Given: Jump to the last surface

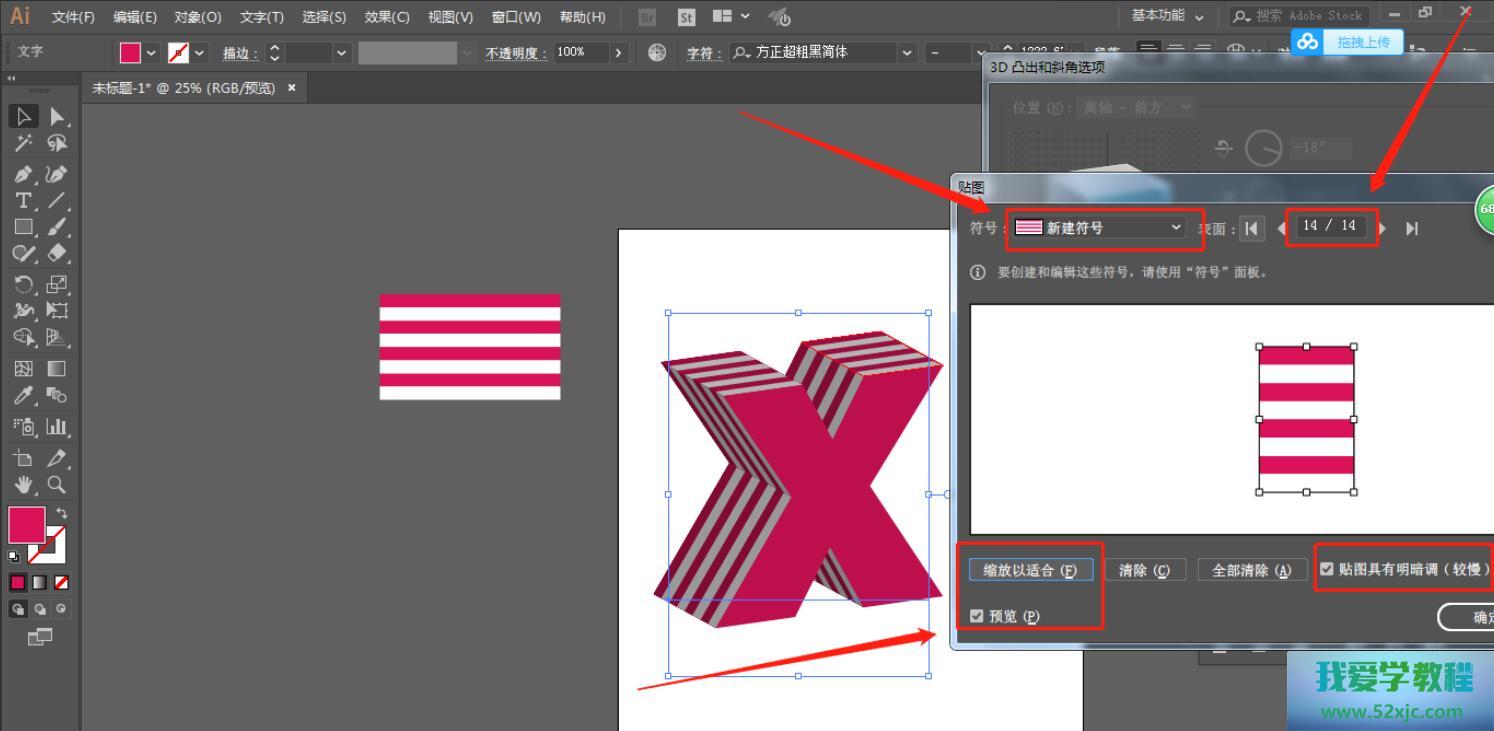Looking at the screenshot, I should pyautogui.click(x=1411, y=229).
